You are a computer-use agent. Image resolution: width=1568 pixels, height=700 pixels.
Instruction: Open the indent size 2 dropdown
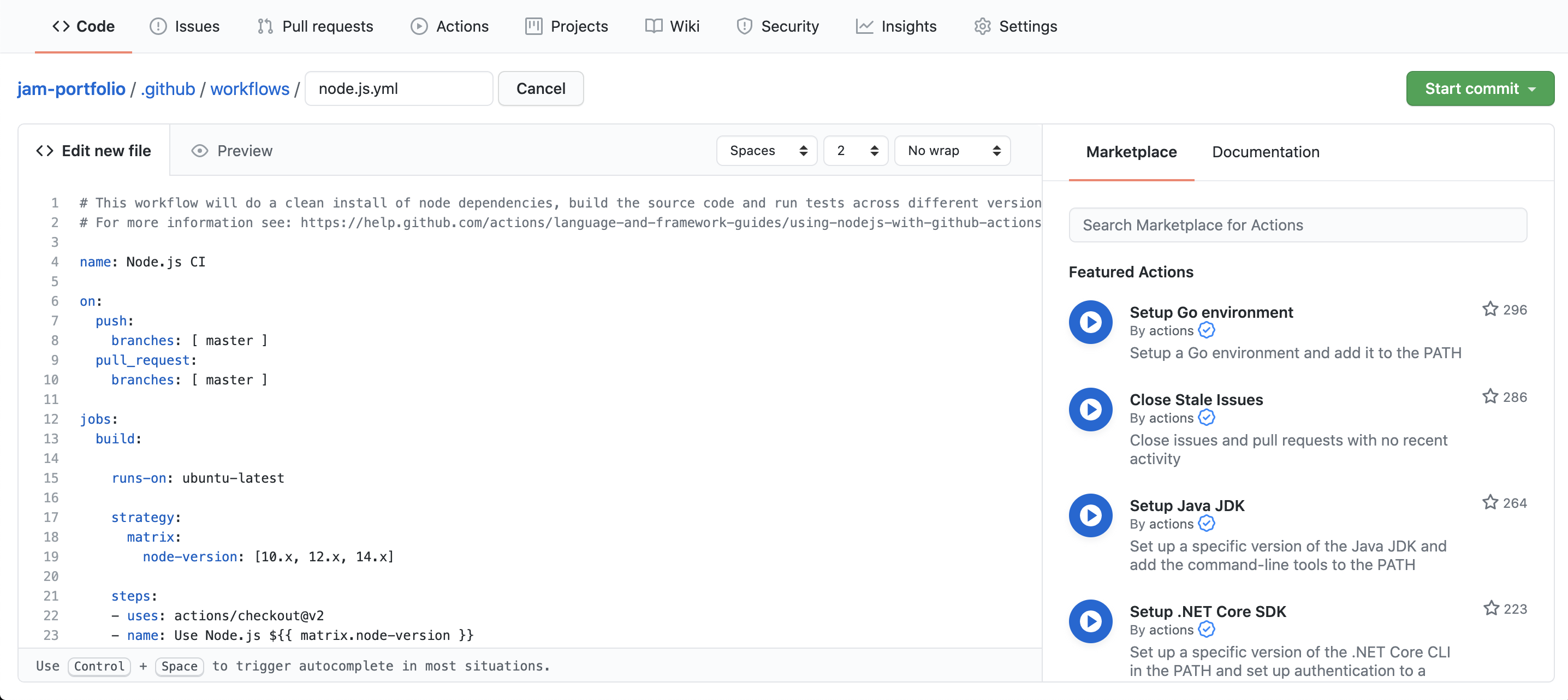click(x=855, y=151)
